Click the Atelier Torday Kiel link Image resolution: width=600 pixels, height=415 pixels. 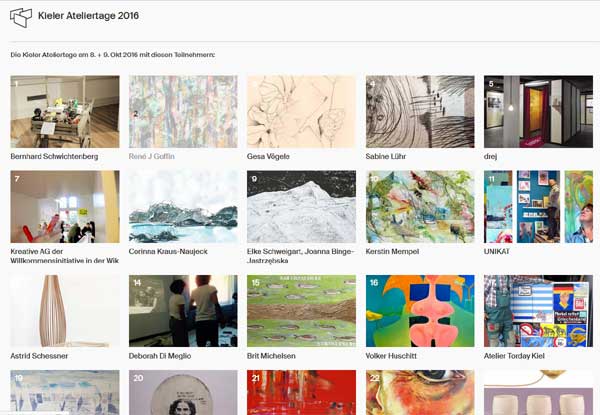point(514,356)
